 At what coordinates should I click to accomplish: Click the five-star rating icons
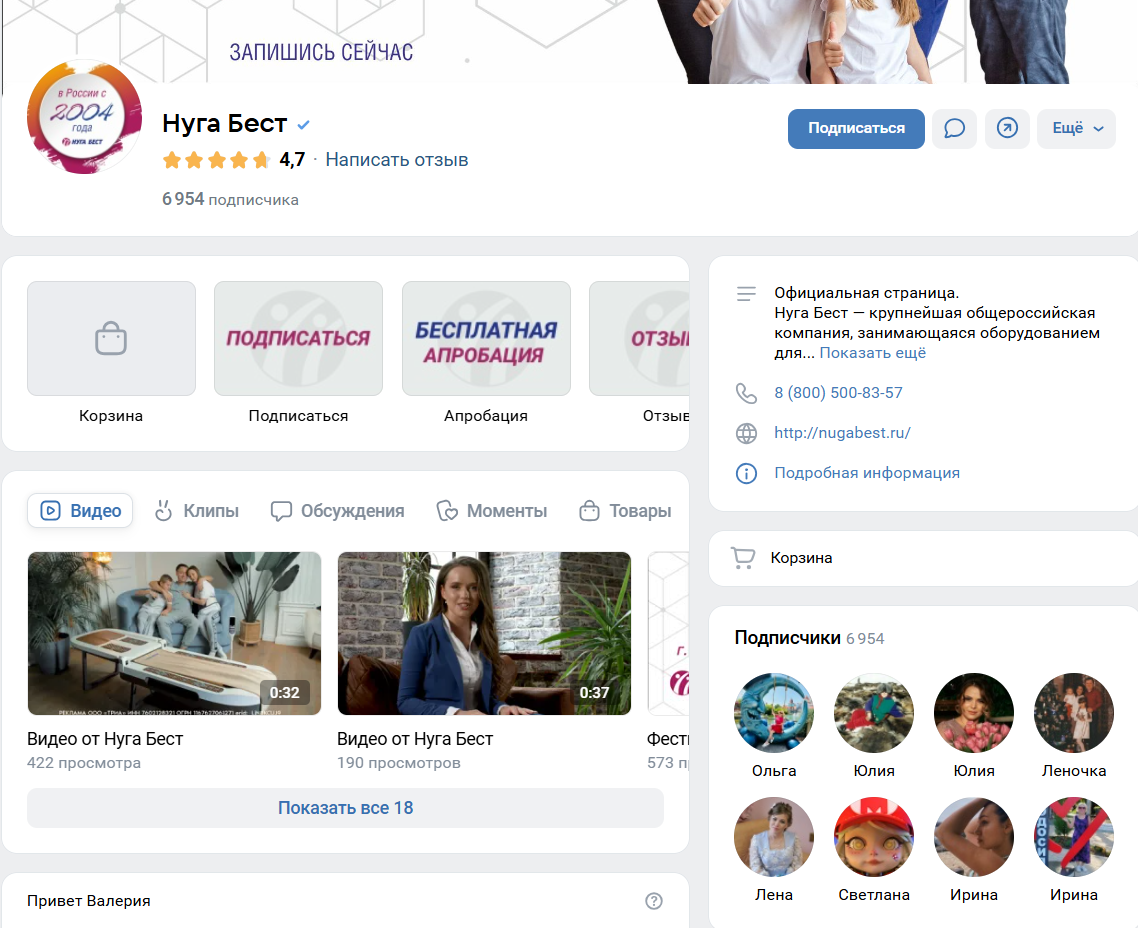click(216, 160)
